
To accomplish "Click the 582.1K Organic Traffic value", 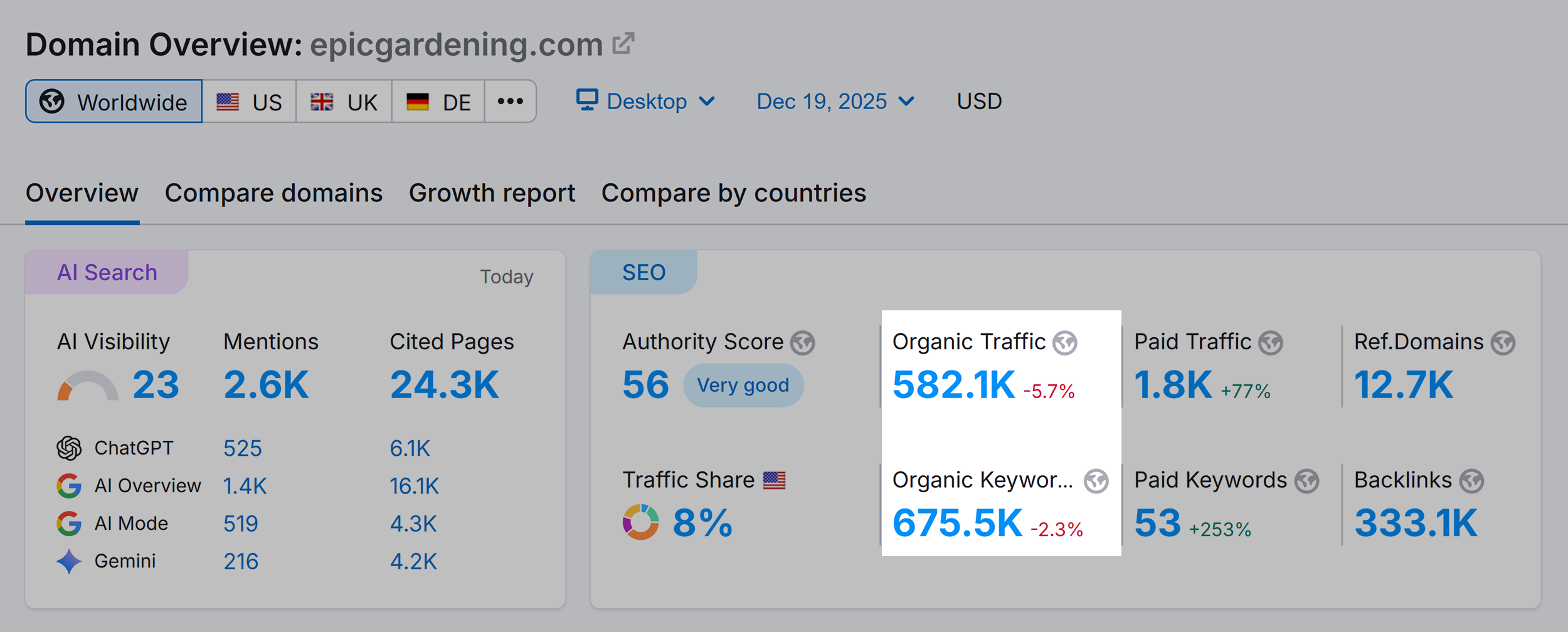I will 953,385.
